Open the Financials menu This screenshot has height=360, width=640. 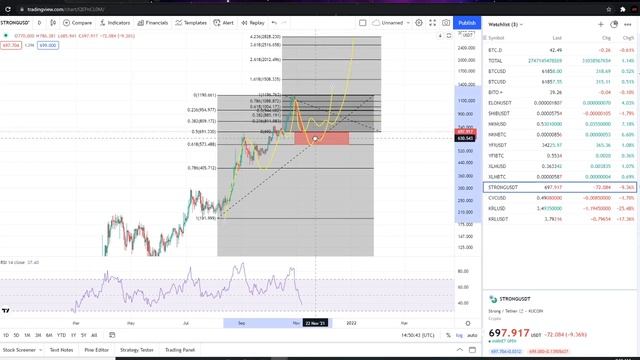pos(153,23)
